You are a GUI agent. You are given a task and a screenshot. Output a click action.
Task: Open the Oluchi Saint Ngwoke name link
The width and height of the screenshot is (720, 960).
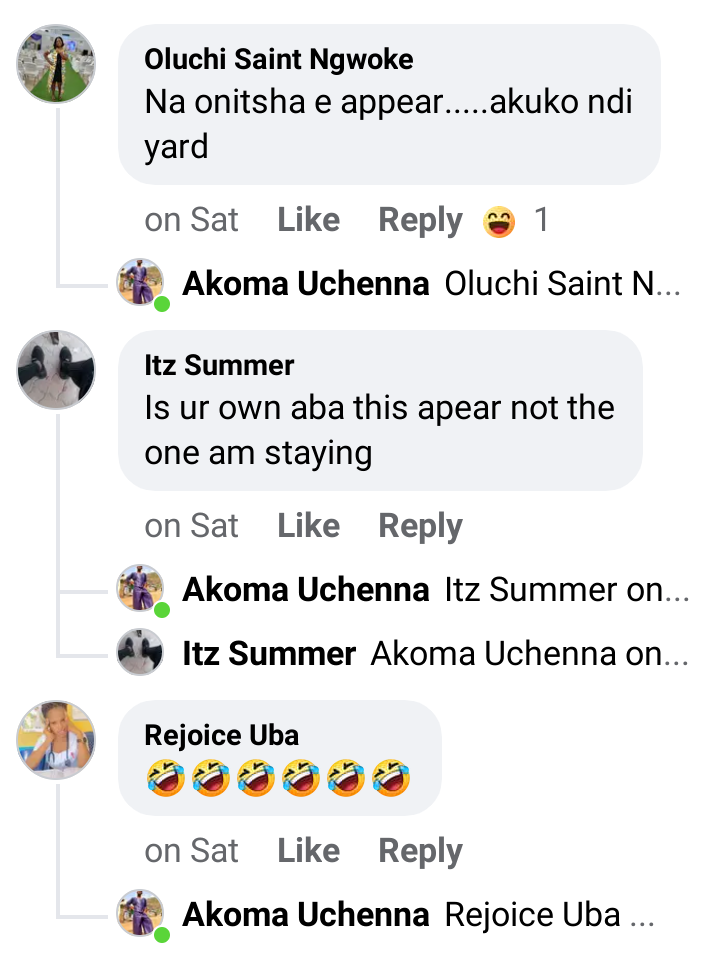(279, 59)
